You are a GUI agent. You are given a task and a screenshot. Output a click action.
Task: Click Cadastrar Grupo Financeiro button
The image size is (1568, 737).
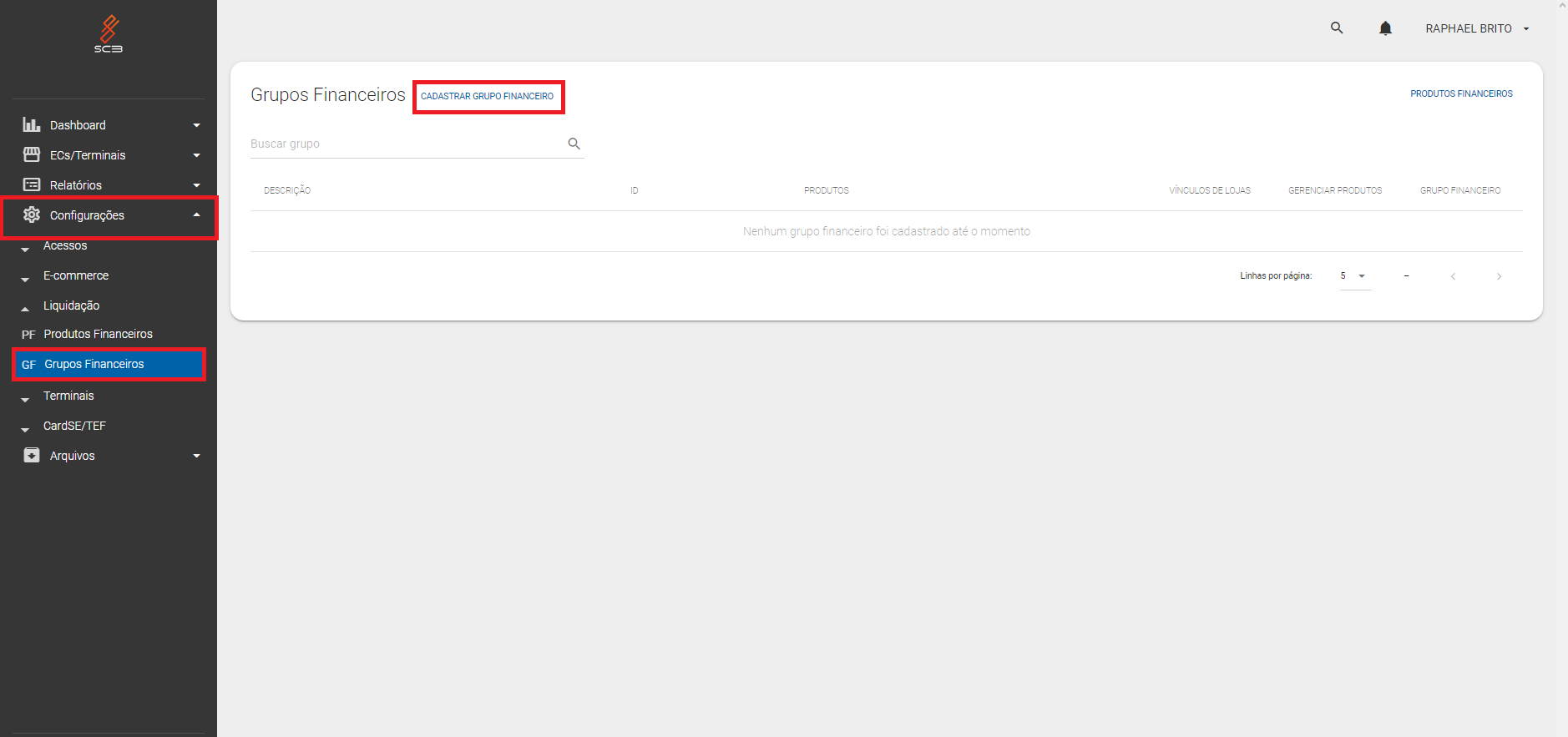click(487, 97)
